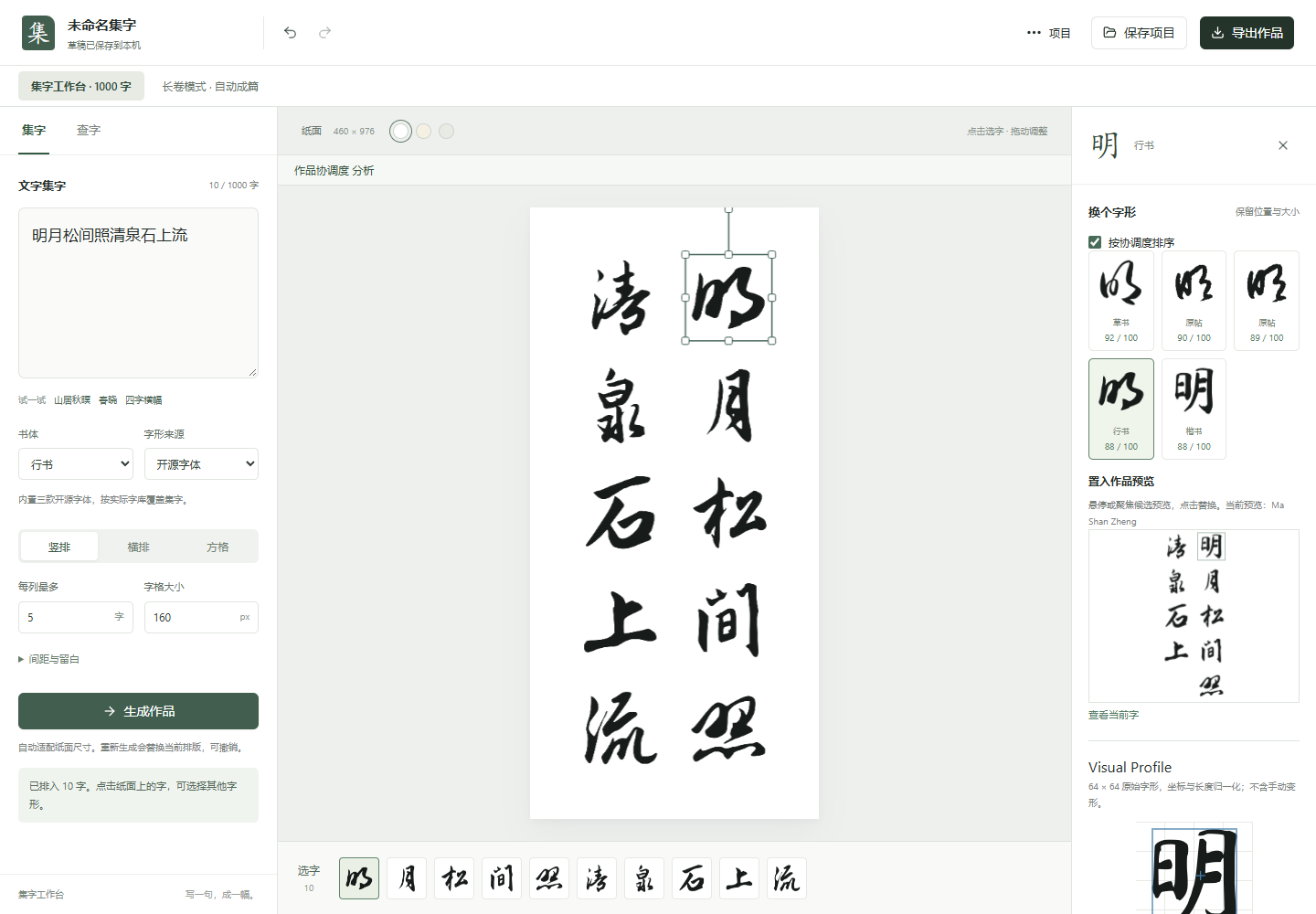The height and width of the screenshot is (914, 1316).
Task: Open the 查字 sidebar tab
Action: coord(89,131)
